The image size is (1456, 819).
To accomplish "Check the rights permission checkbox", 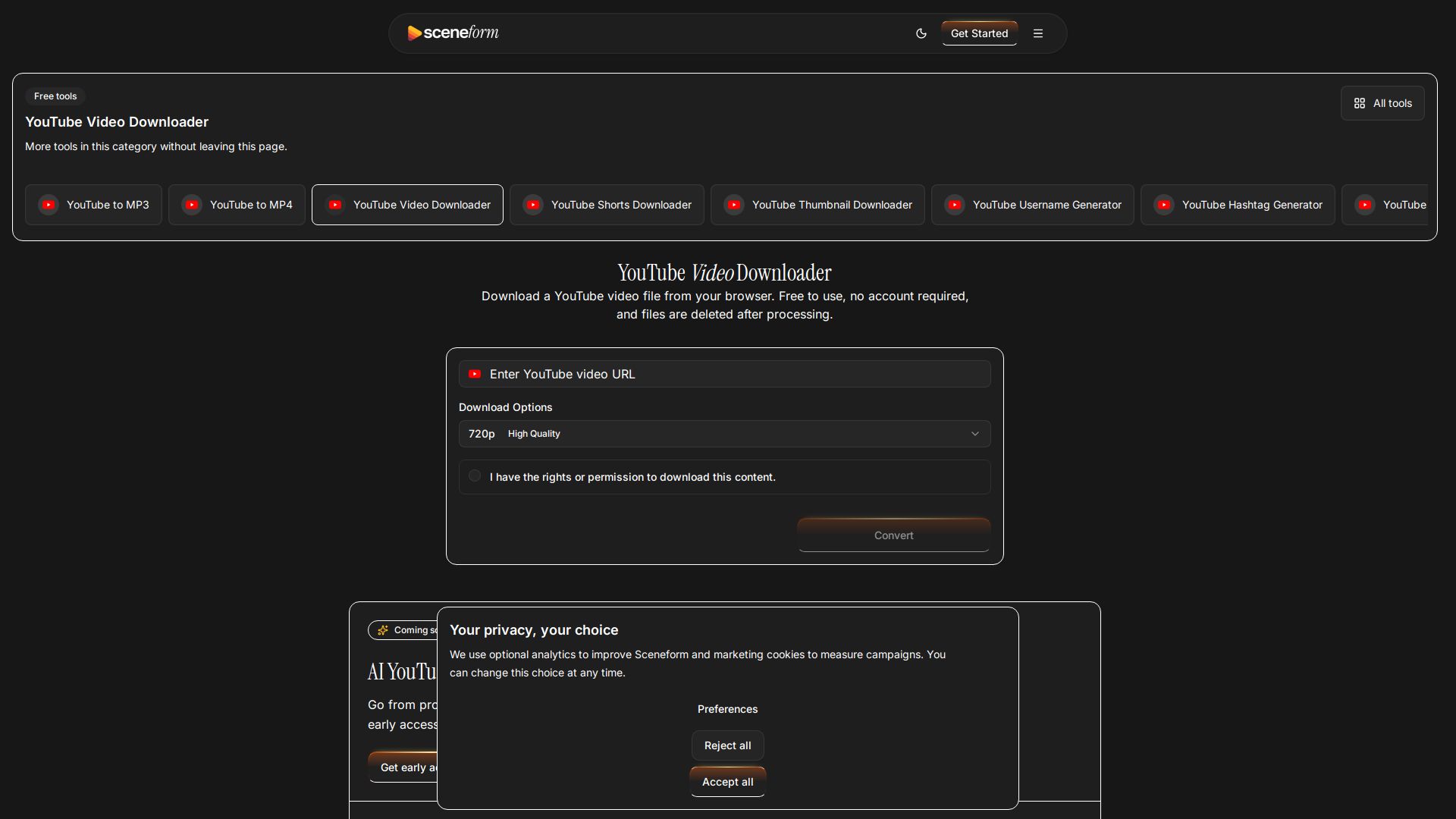I will pyautogui.click(x=475, y=476).
